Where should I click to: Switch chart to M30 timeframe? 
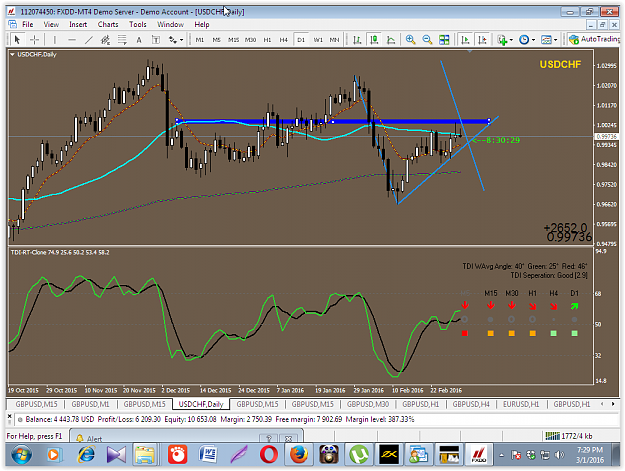tap(250, 40)
